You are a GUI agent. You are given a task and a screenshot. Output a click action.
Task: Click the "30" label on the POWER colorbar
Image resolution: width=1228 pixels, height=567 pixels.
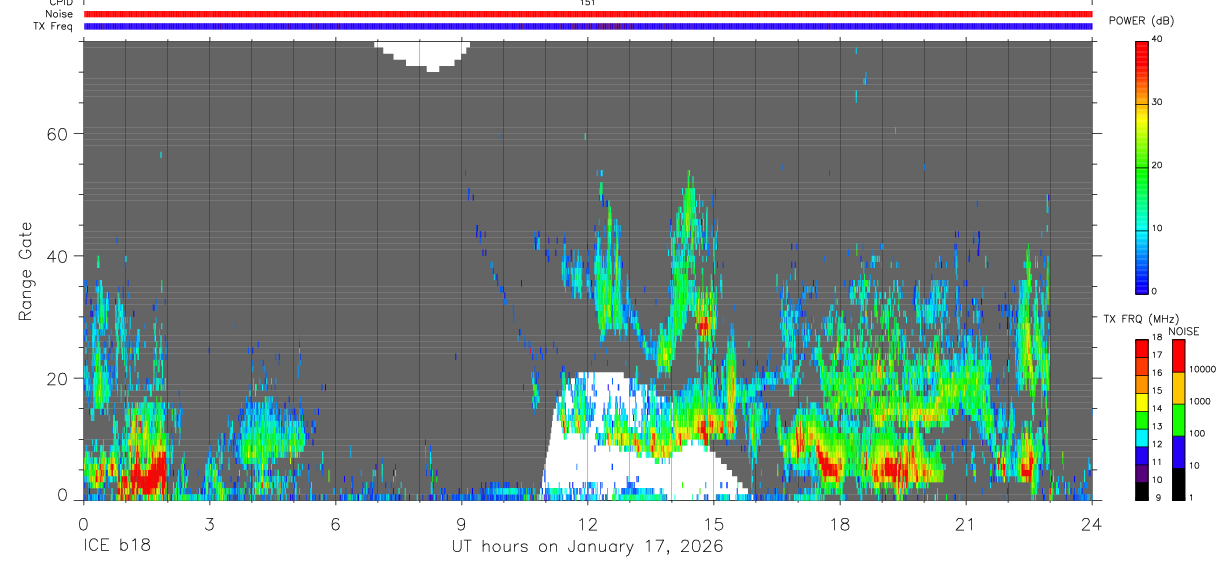pyautogui.click(x=1158, y=102)
